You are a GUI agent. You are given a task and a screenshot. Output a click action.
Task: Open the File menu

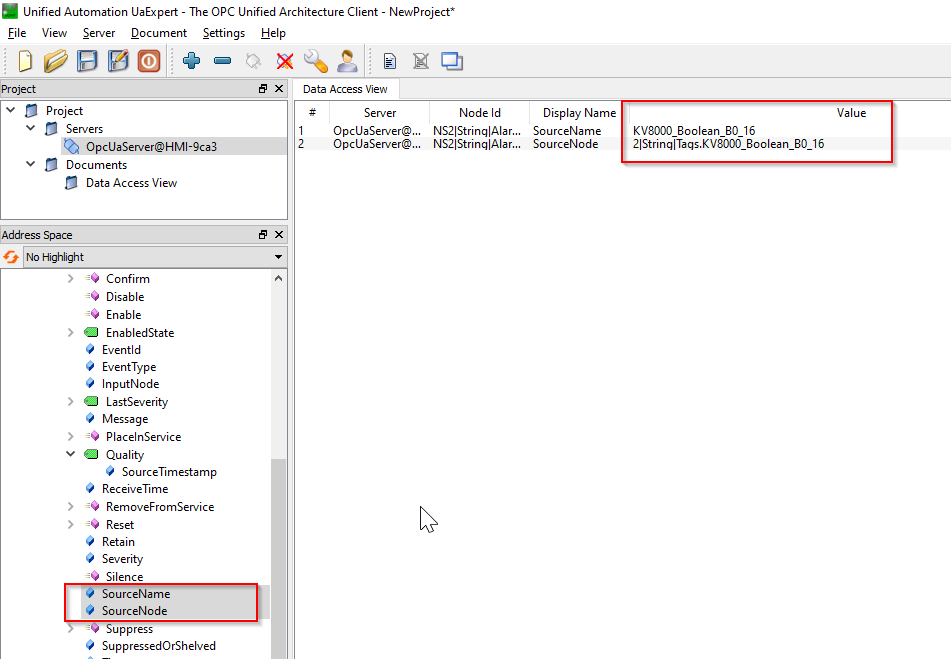click(x=17, y=33)
